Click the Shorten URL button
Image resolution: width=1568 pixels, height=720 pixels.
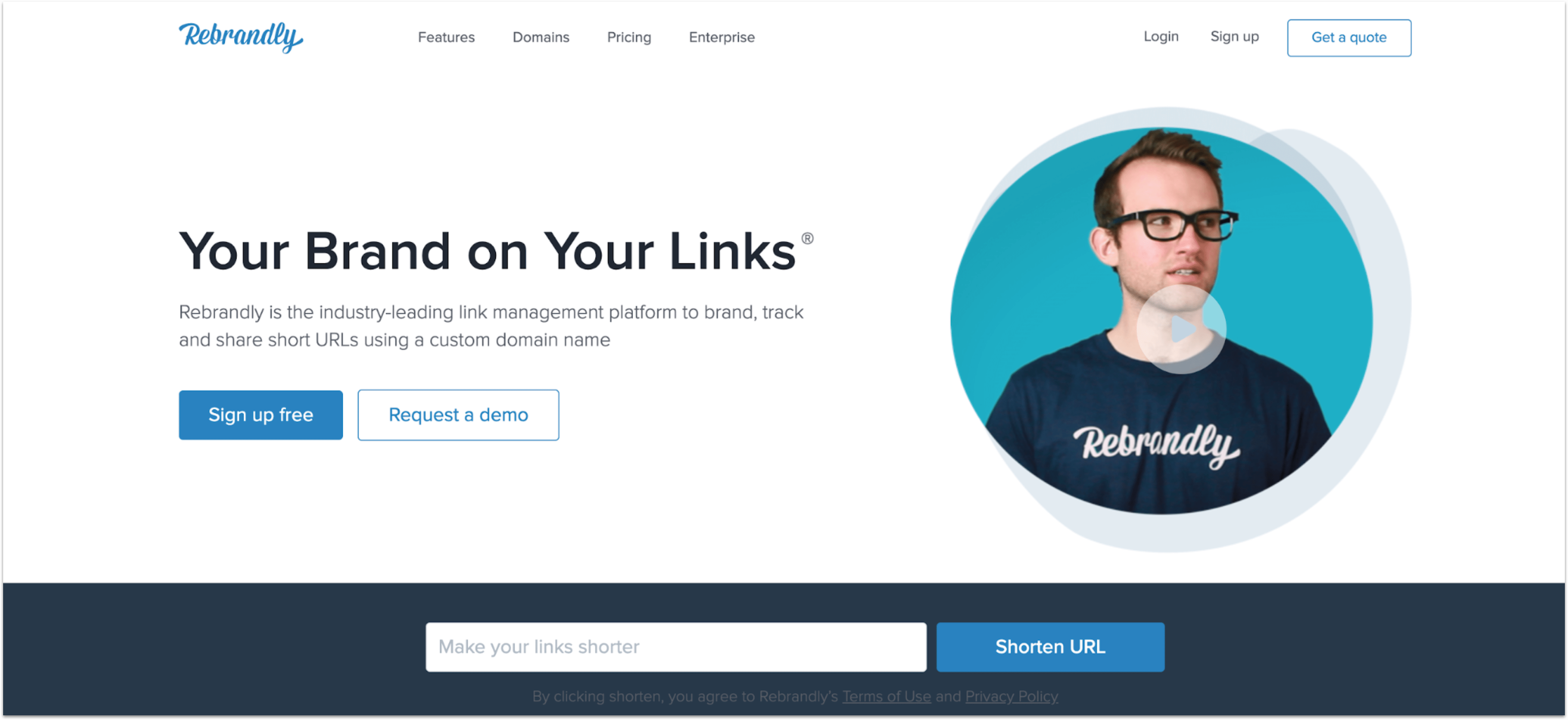click(x=1049, y=646)
